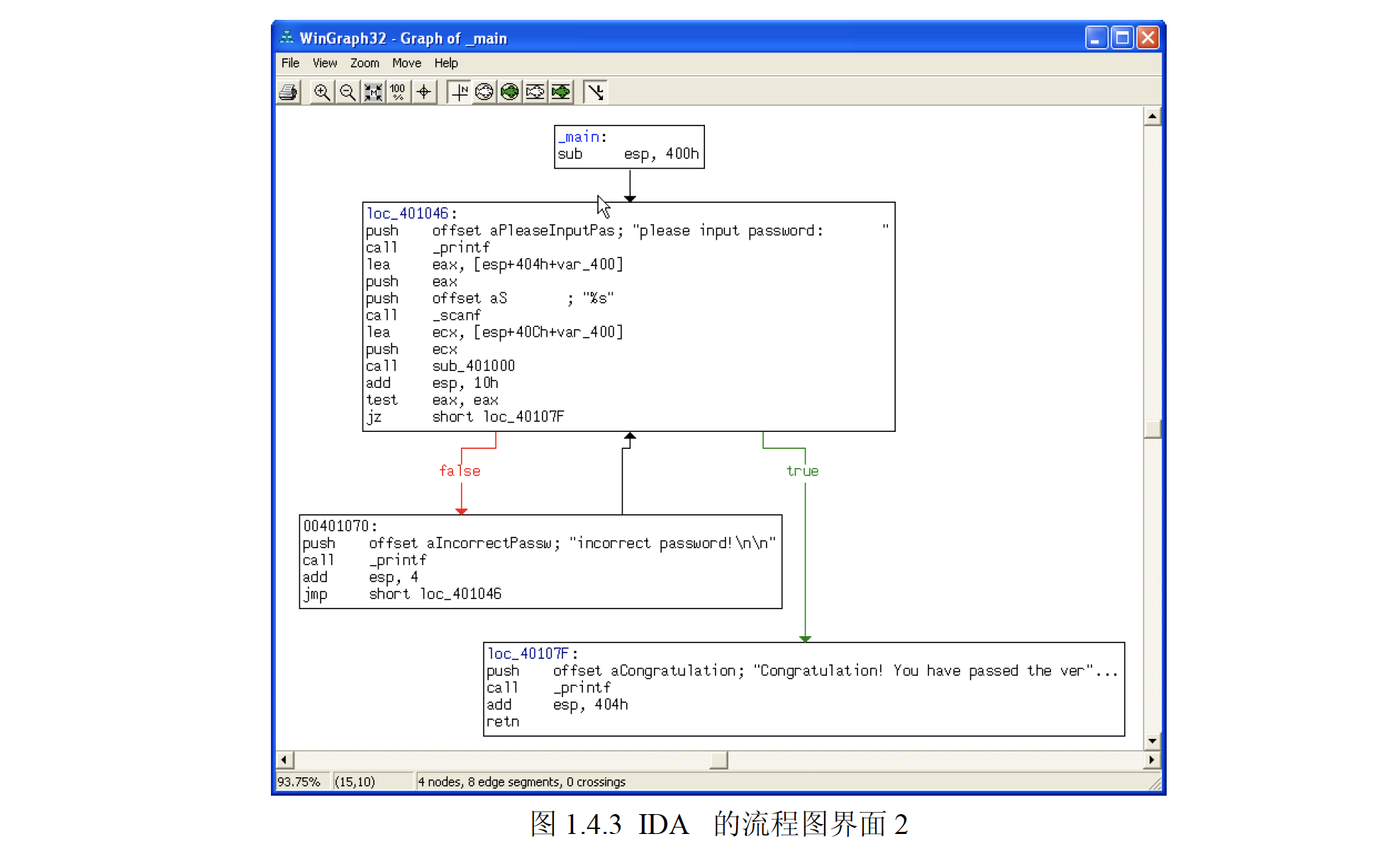Toggle the edge labels (L arrow) button
This screenshot has height=851, width=1400.
pos(596,92)
